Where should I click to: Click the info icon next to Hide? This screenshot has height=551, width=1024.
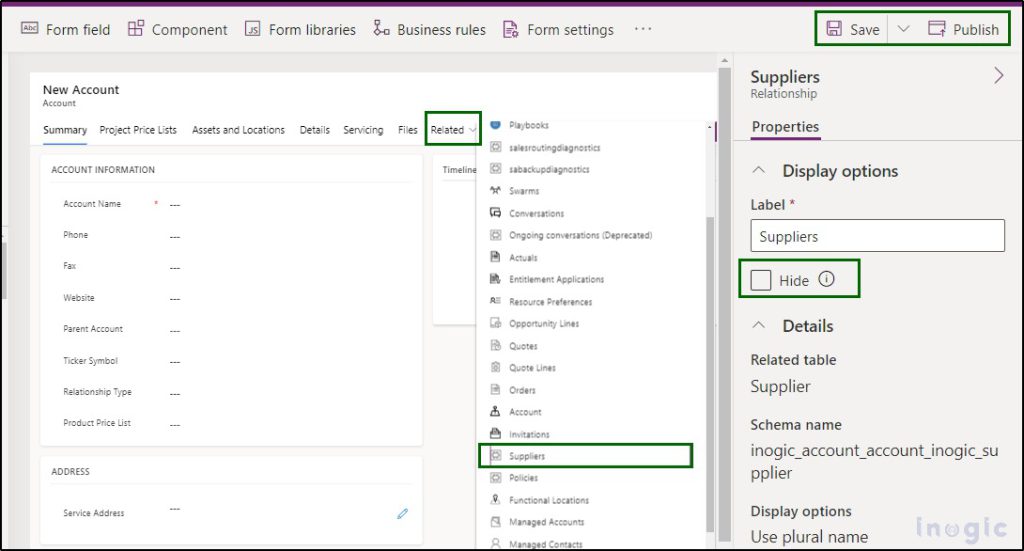[x=826, y=280]
